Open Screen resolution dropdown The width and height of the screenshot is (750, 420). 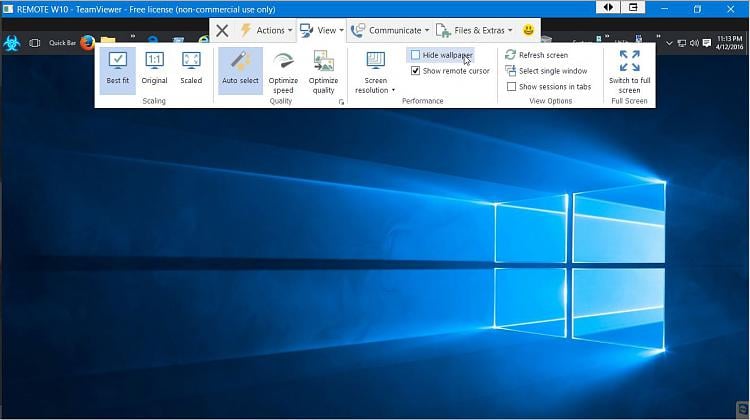coord(375,72)
